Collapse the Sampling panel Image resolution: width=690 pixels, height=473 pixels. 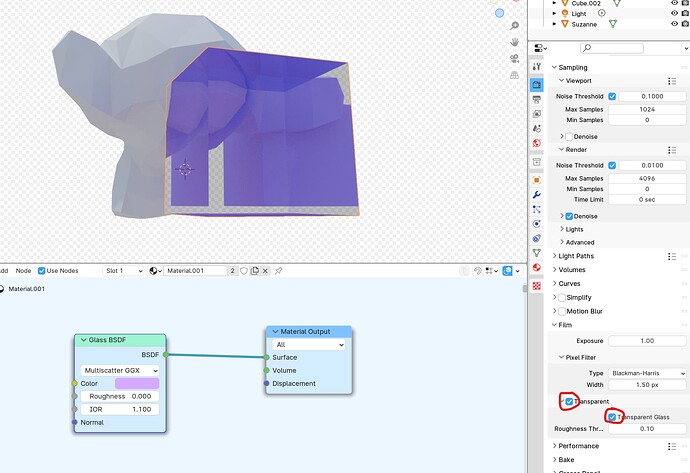tap(554, 67)
